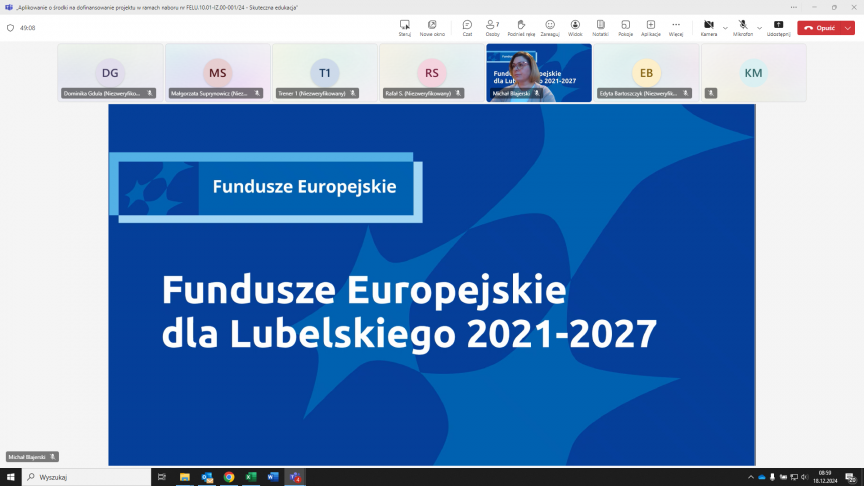
Task: Select participant tile MS Małgorzata Suprynowicz
Action: click(218, 73)
